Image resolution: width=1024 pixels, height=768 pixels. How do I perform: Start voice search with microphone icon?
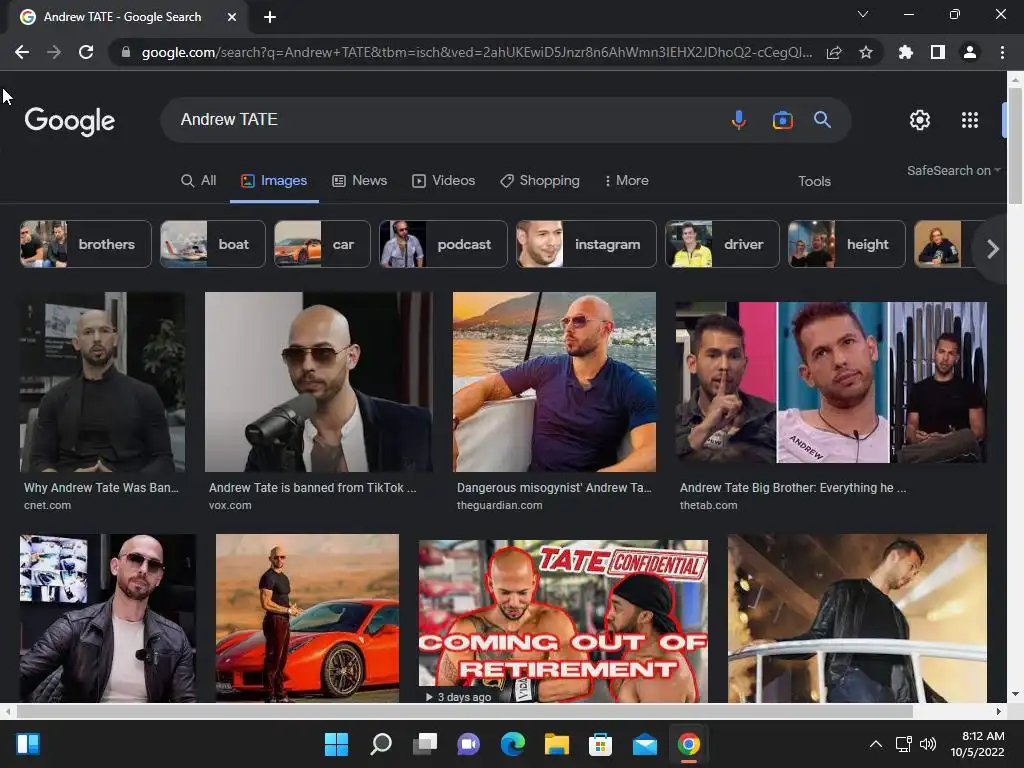pyautogui.click(x=739, y=120)
